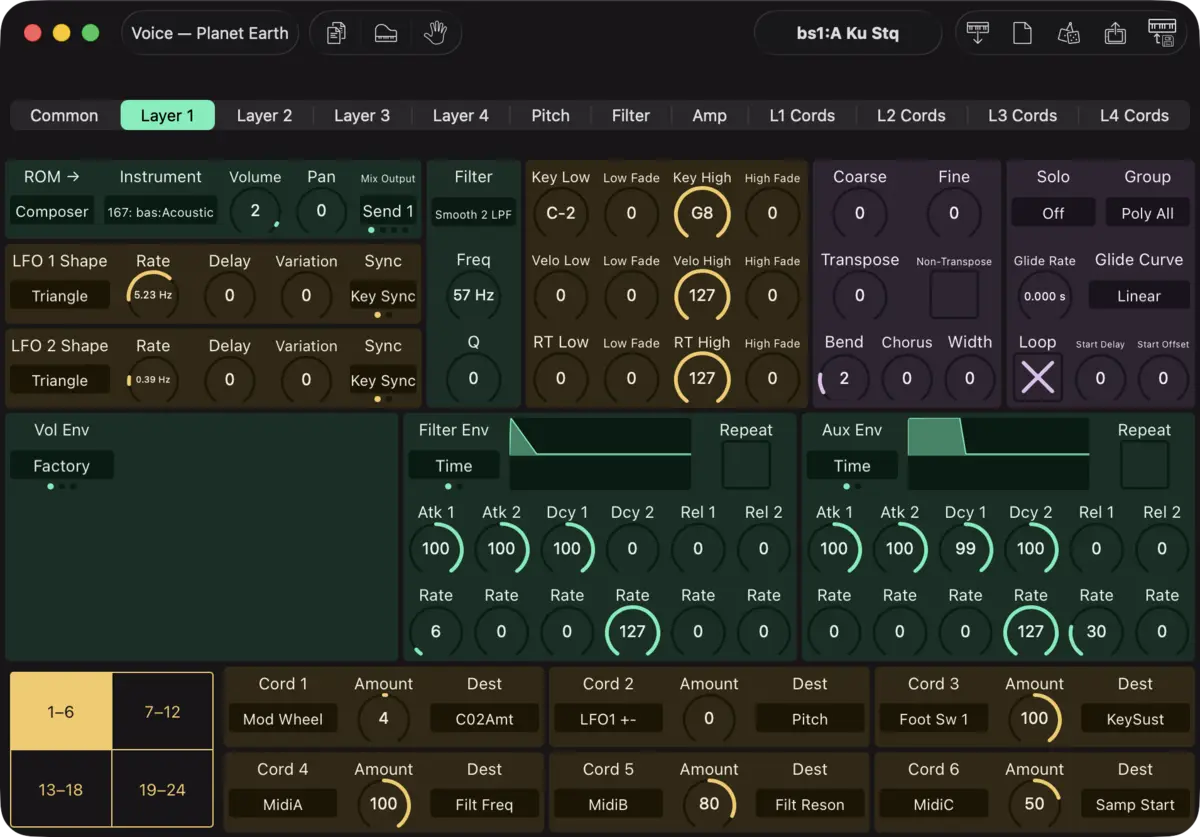The height and width of the screenshot is (837, 1200).
Task: Open the Group Poly All dropdown
Action: (x=1147, y=212)
